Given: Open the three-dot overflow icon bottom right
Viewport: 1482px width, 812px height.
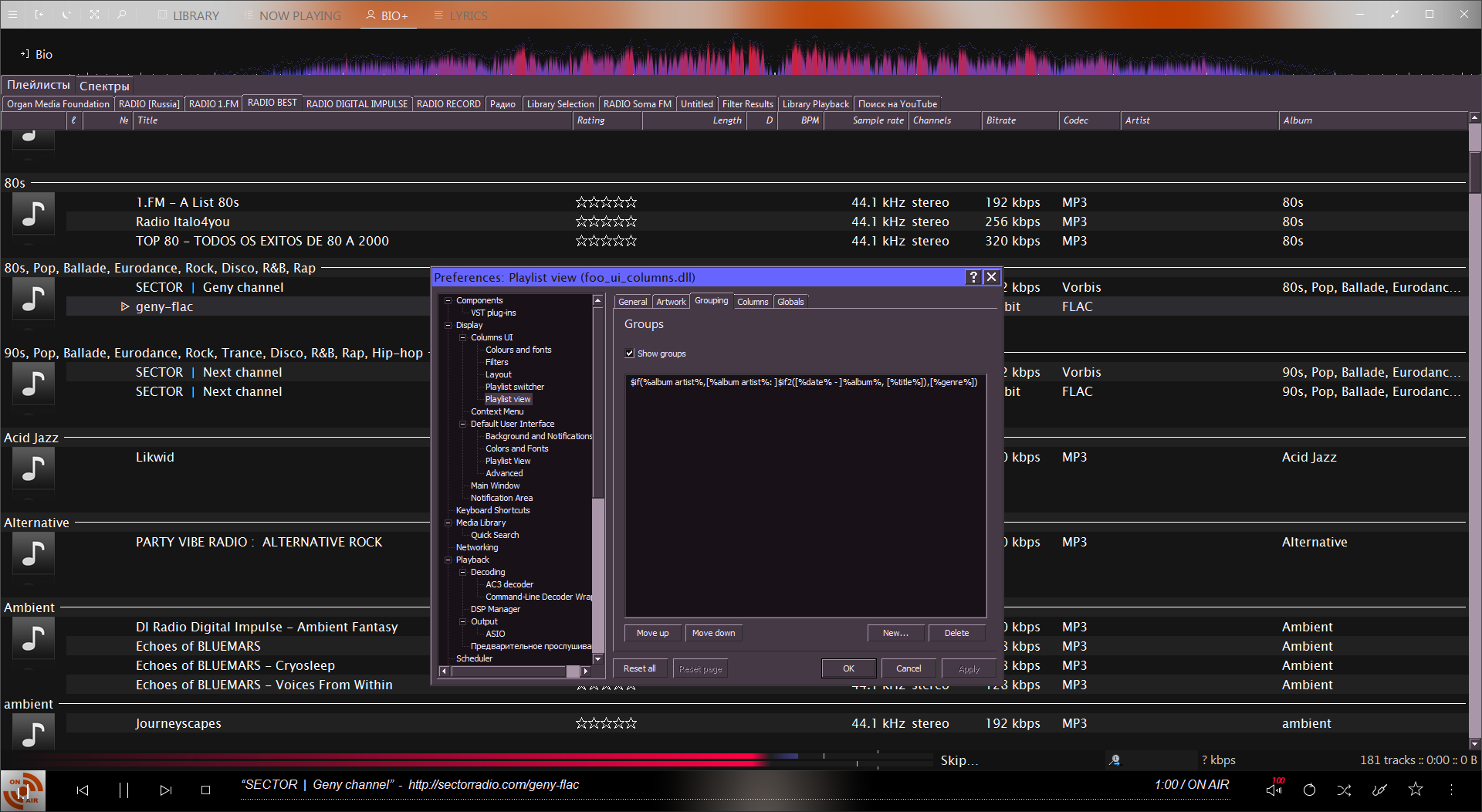Looking at the screenshot, I should click(1452, 790).
